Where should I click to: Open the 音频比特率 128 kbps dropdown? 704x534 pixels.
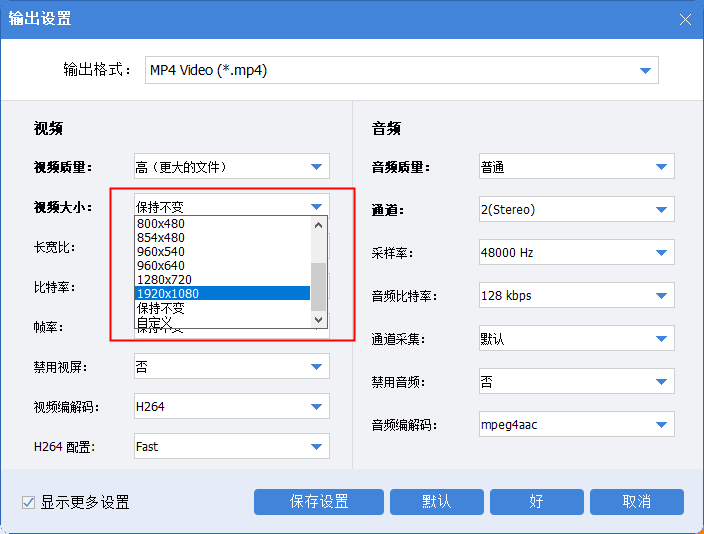576,296
